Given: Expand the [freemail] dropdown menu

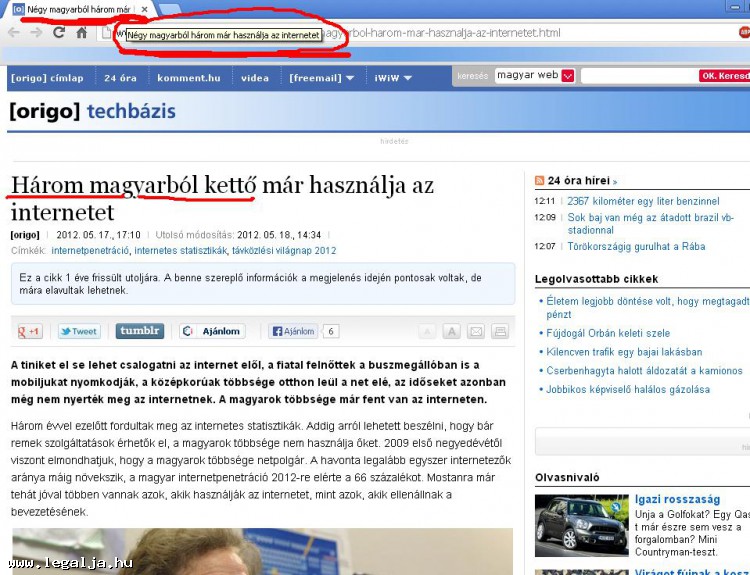Looking at the screenshot, I should 321,77.
